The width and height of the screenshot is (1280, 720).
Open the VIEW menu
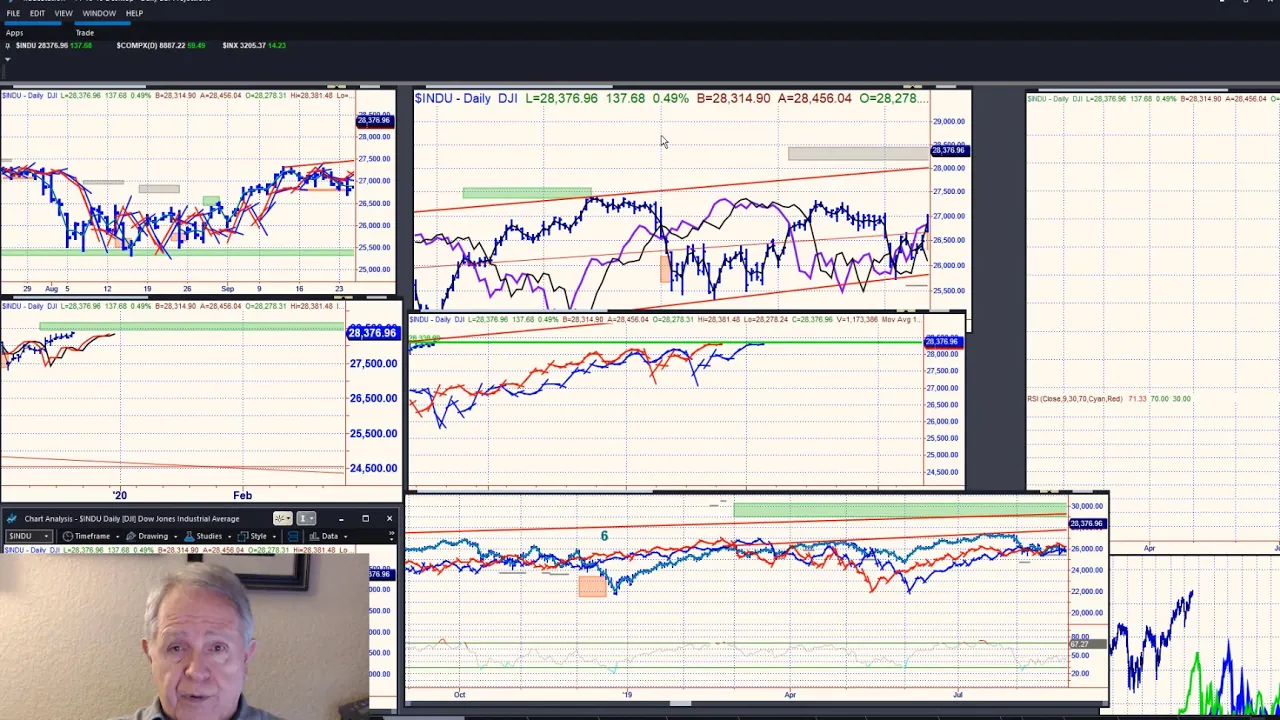pos(63,13)
